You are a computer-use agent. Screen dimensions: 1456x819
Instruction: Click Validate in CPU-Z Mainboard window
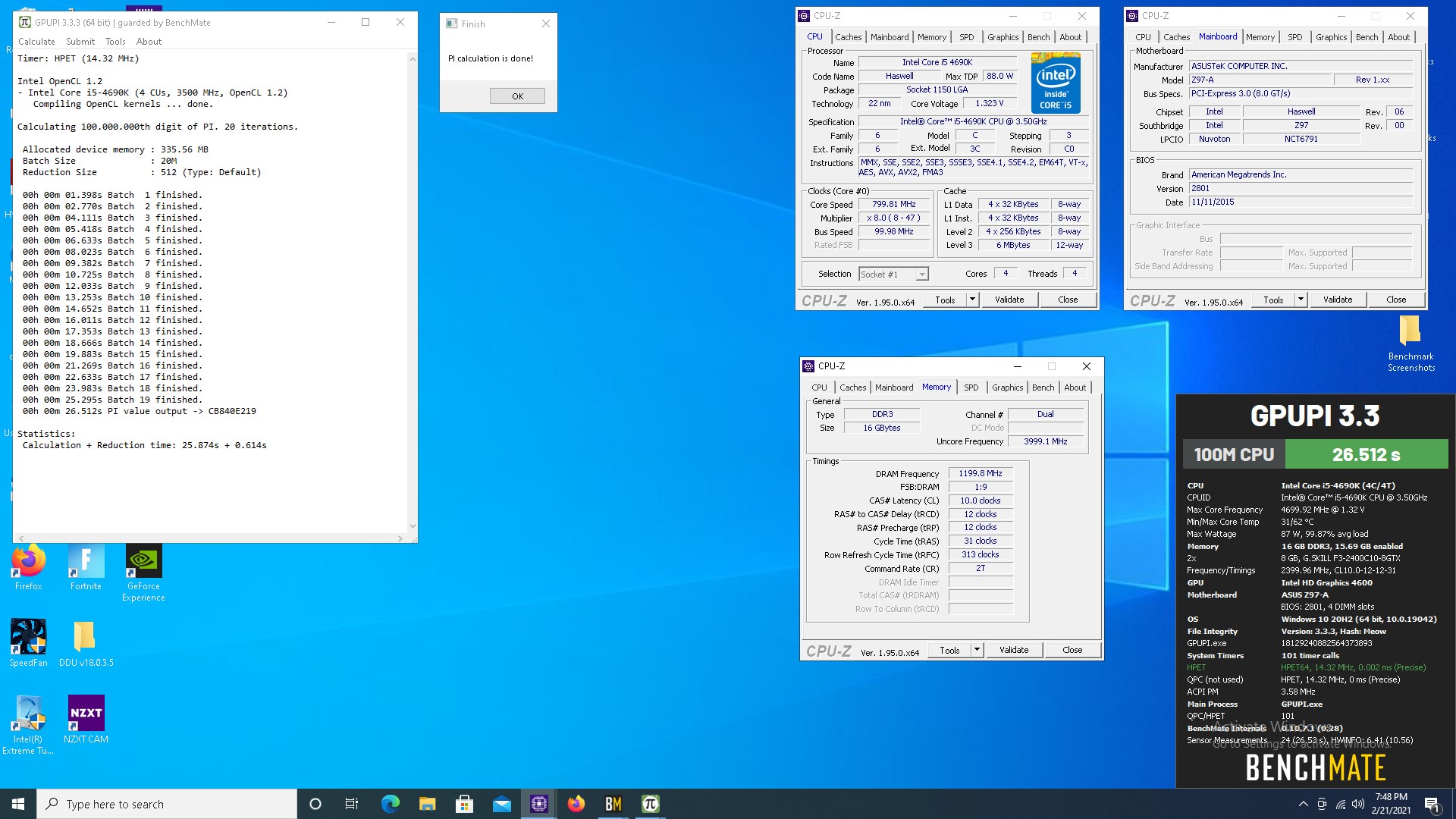click(x=1338, y=300)
